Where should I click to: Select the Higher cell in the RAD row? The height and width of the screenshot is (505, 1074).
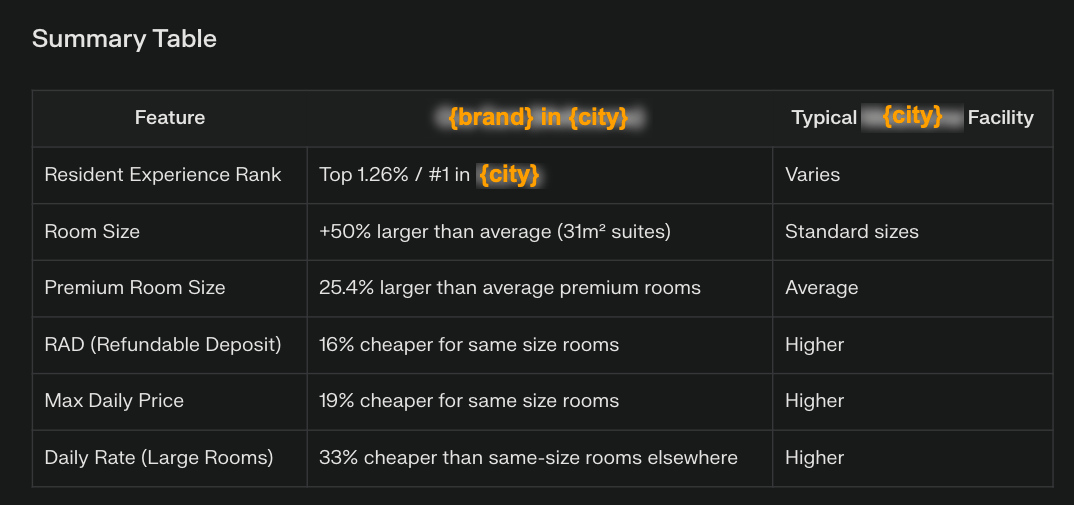[x=814, y=345]
